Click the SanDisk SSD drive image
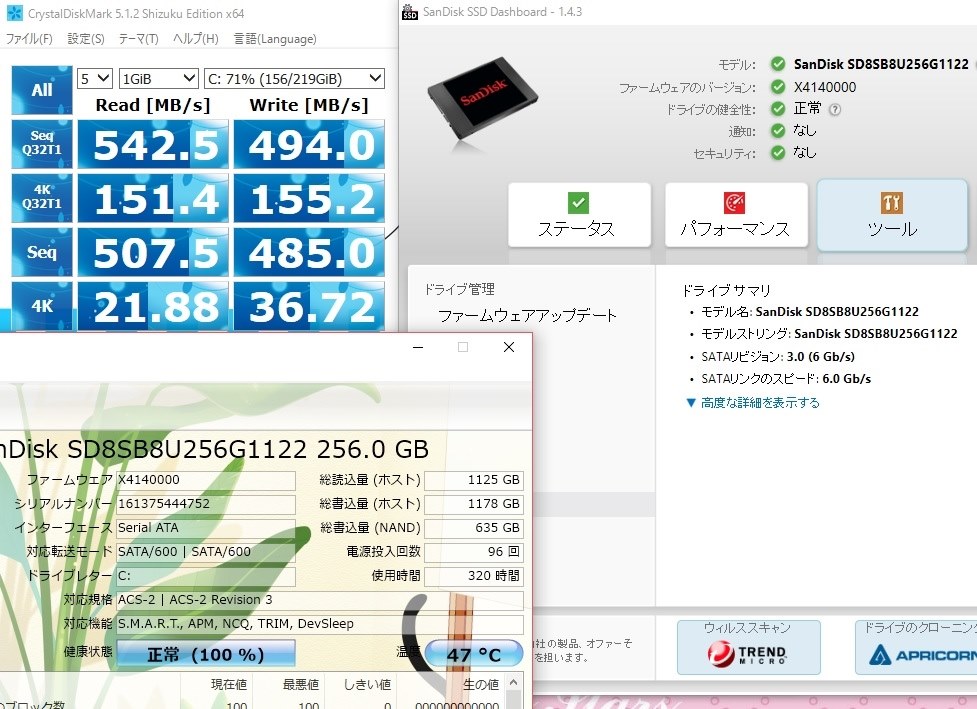Image resolution: width=977 pixels, height=709 pixels. point(482,100)
